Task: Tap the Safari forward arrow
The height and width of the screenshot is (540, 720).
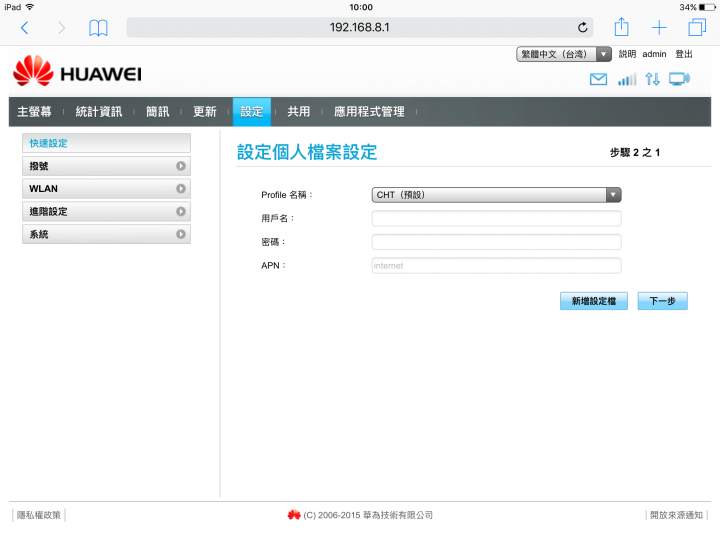Action: (62, 28)
